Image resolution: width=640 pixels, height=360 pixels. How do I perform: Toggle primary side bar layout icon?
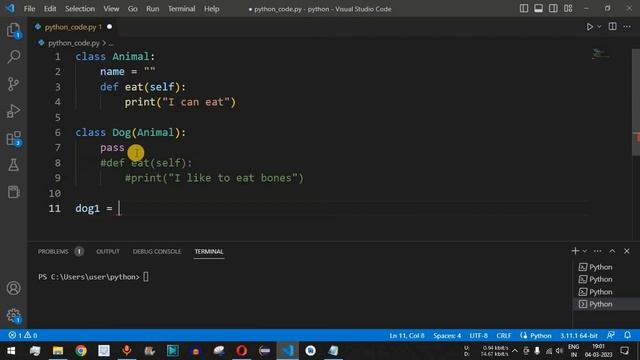524,9
